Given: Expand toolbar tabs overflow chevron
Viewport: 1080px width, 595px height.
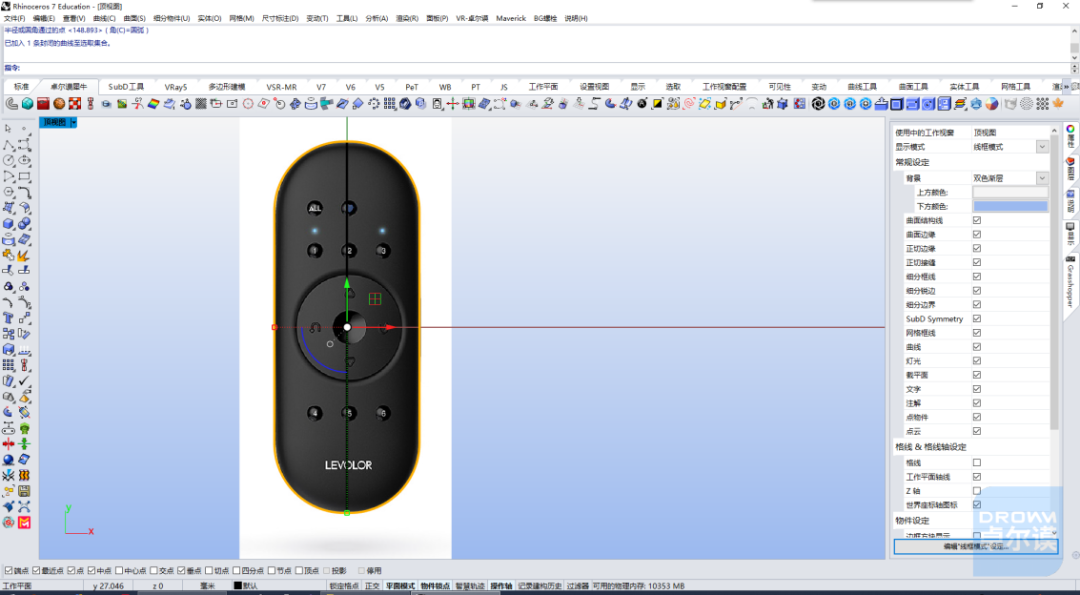Looking at the screenshot, I should [1066, 87].
